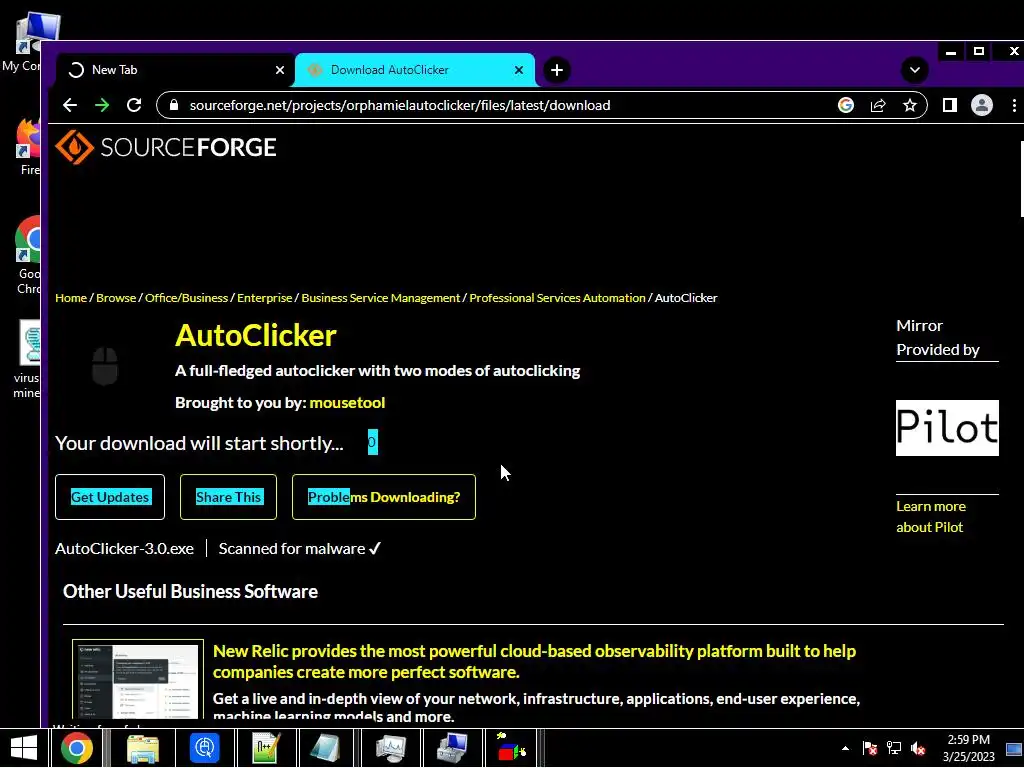
Task: Click the AutoClicker project title
Action: (255, 335)
